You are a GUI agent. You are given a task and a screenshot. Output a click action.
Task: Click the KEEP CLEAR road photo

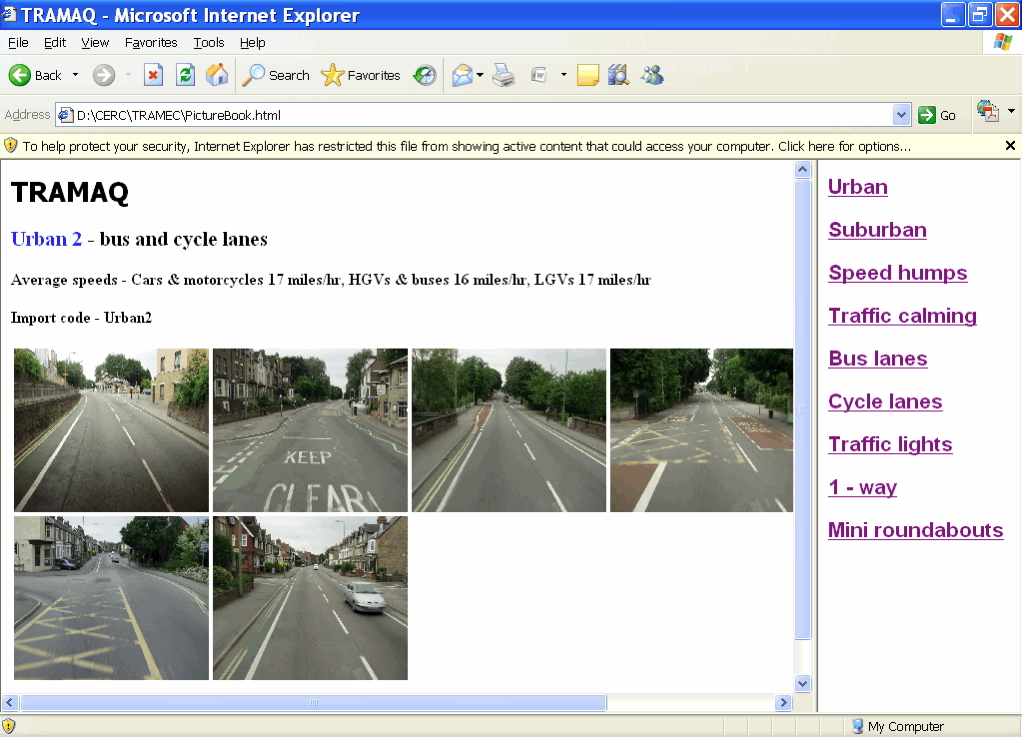(310, 430)
